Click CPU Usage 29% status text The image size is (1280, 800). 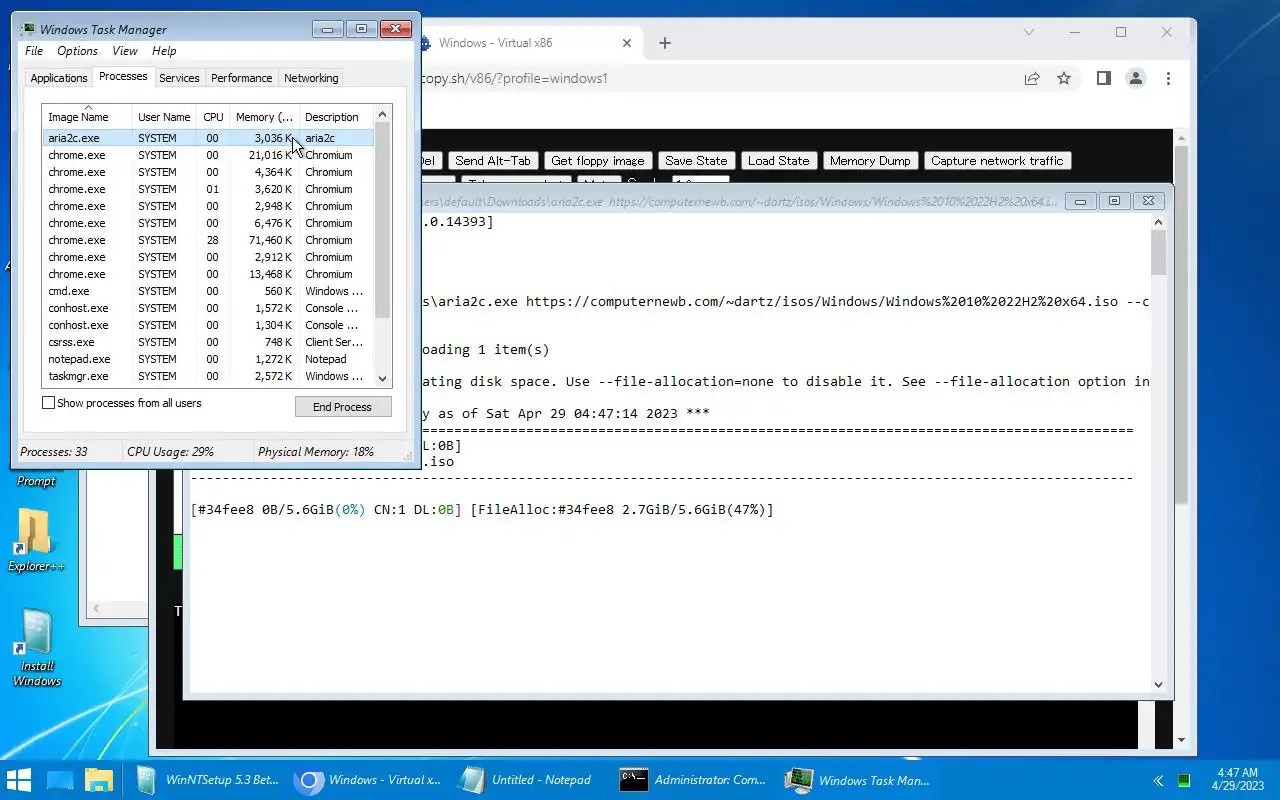click(x=170, y=452)
